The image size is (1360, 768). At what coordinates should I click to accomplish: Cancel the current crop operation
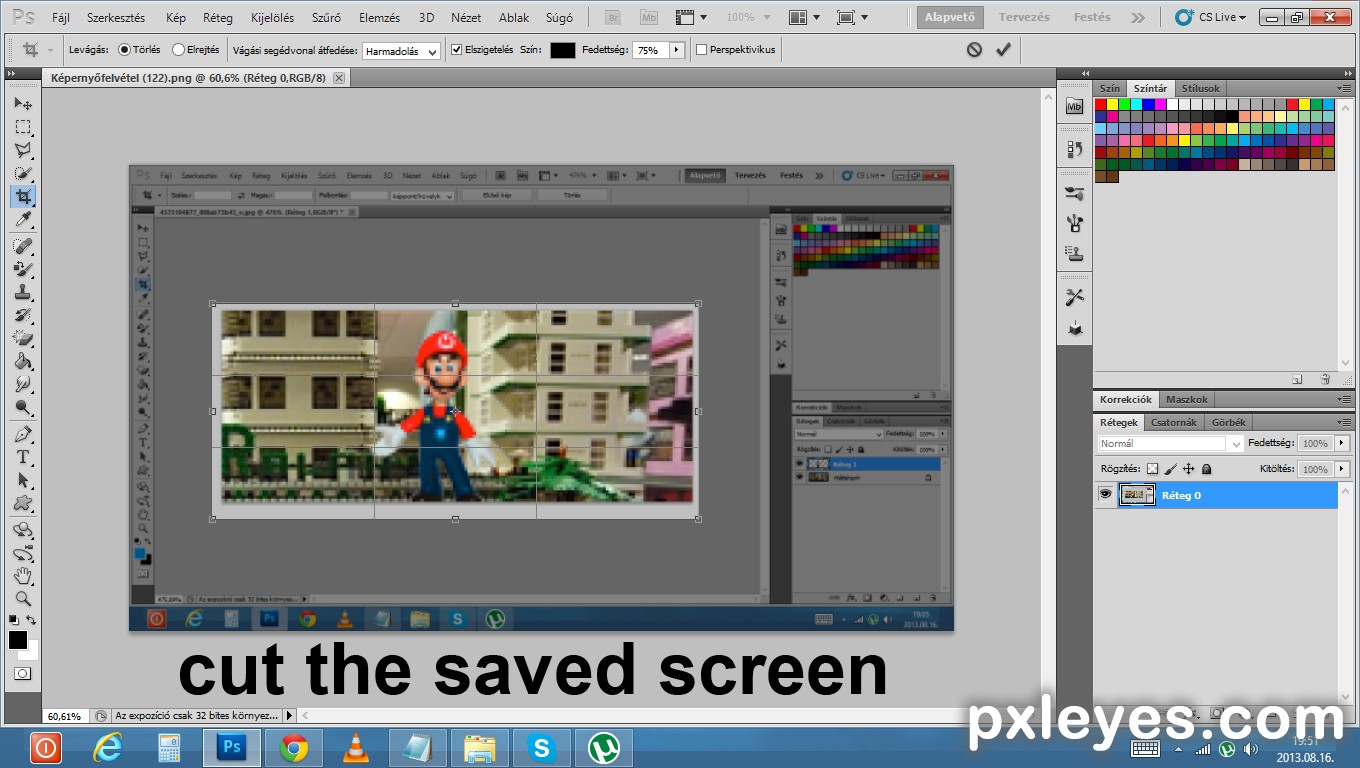pyautogui.click(x=974, y=49)
